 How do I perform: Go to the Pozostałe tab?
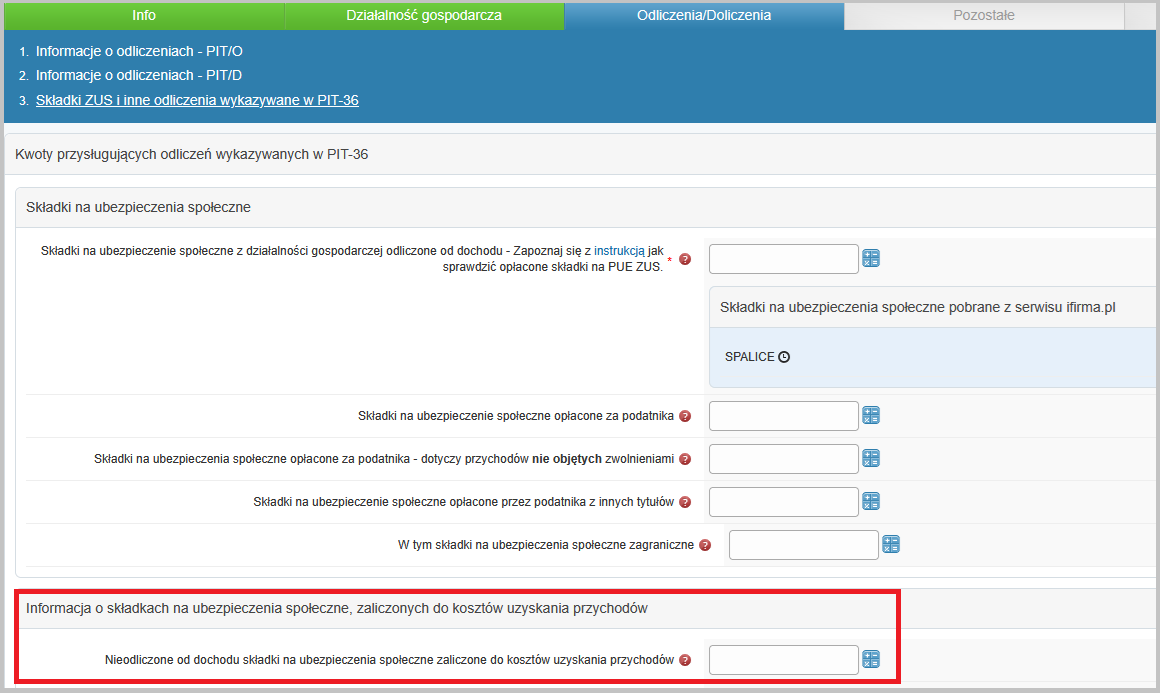(x=983, y=15)
